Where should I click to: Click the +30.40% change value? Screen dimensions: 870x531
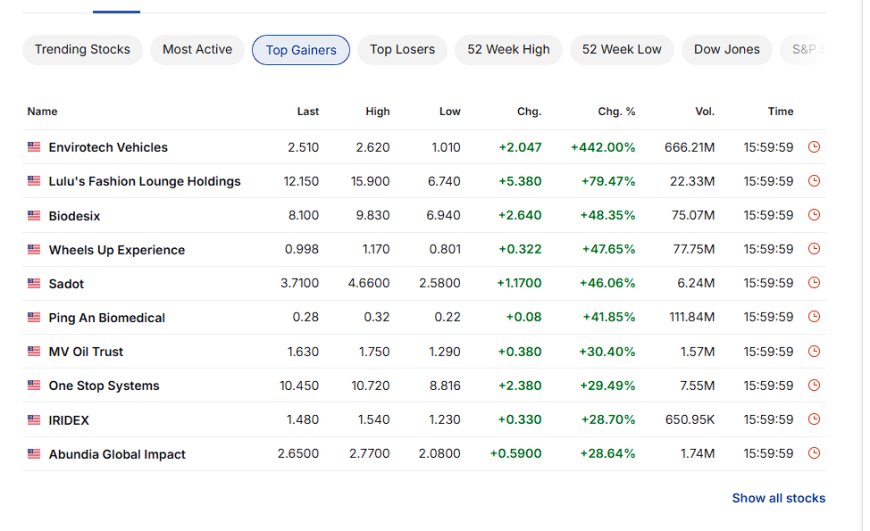607,352
